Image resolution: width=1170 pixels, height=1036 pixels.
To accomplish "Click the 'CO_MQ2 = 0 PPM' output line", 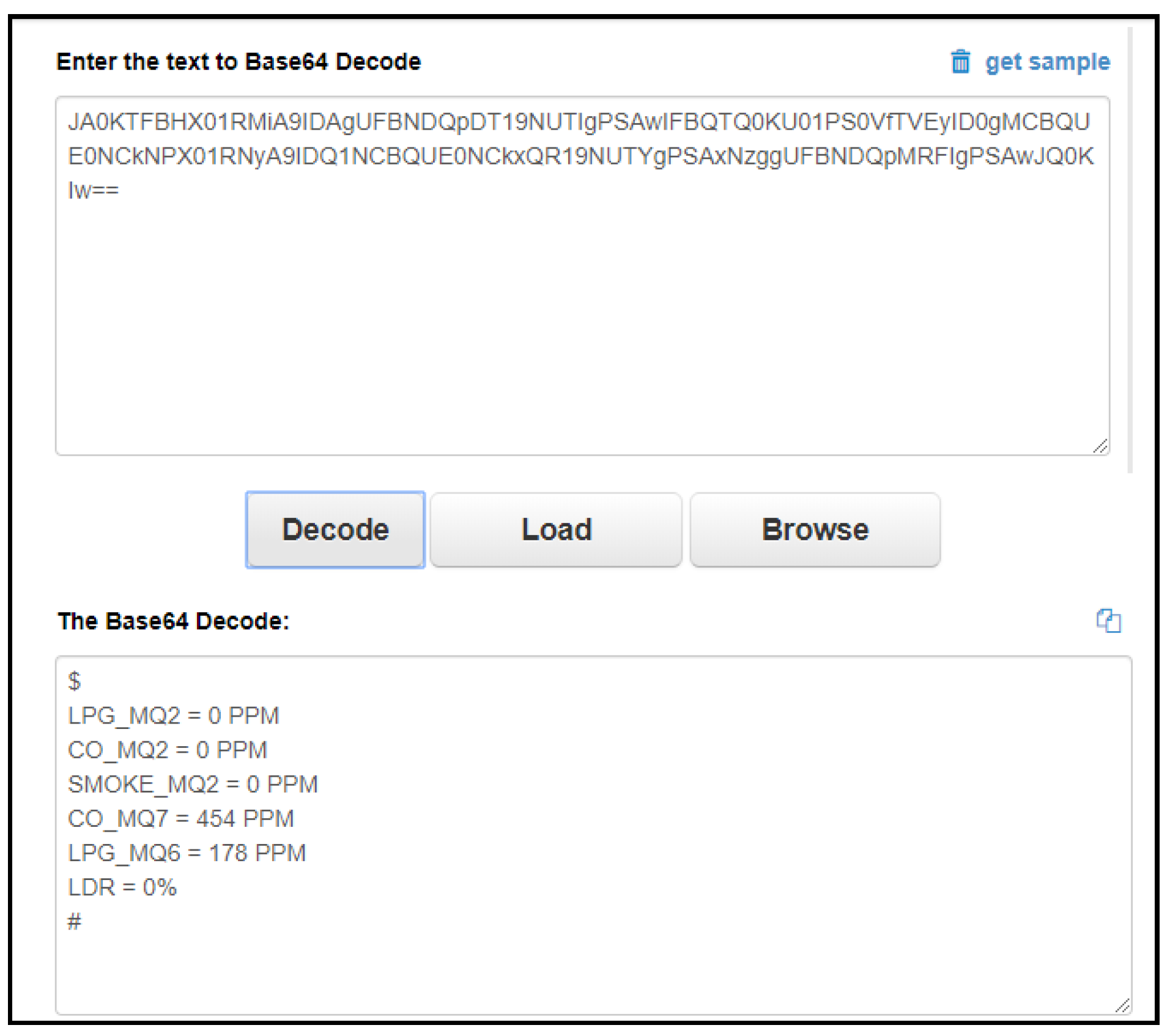I will pyautogui.click(x=167, y=749).
